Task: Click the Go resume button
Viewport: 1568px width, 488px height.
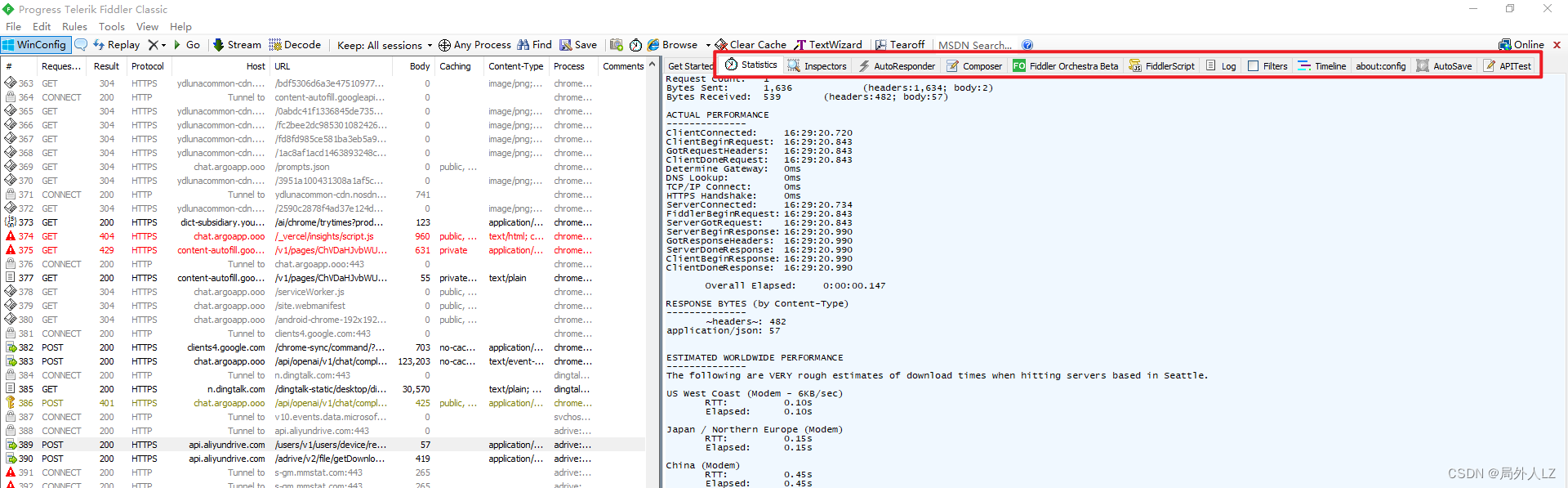Action: [187, 45]
